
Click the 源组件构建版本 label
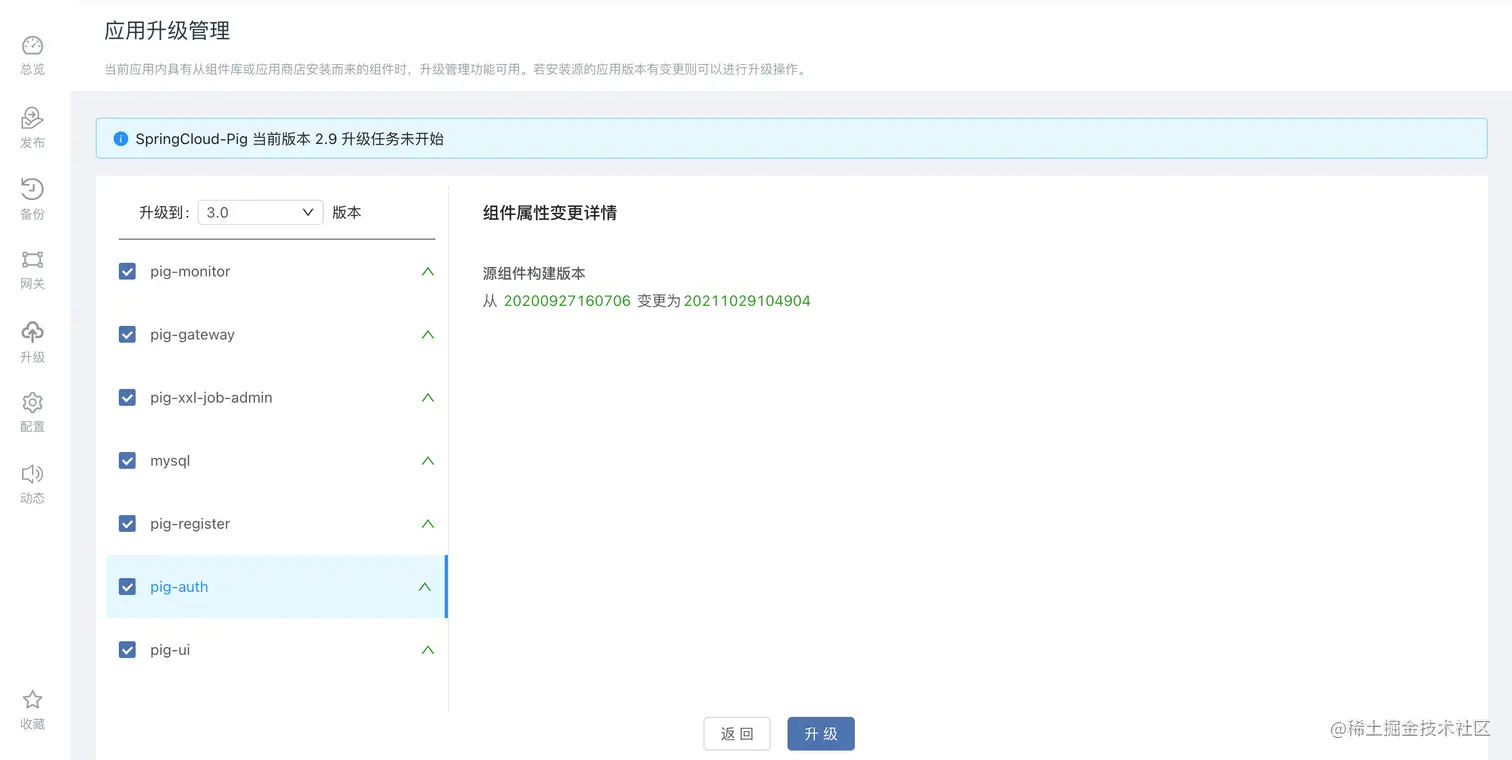(534, 273)
